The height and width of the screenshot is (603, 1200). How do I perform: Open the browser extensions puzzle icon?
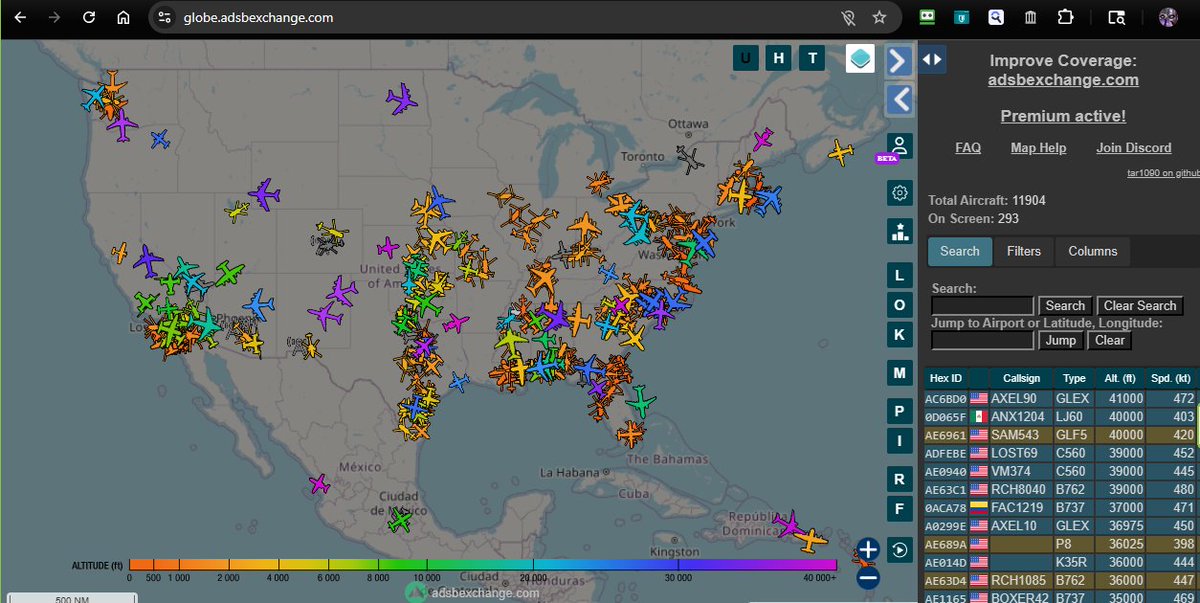[1065, 17]
